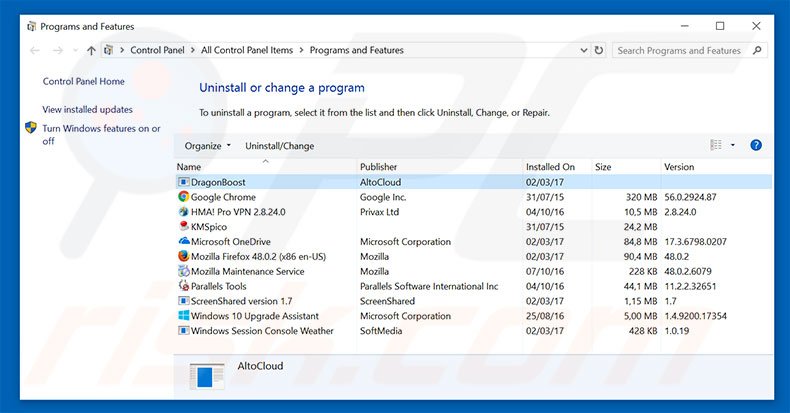Click the AltoCloud details pane icon
This screenshot has height=413, width=790.
(x=207, y=376)
